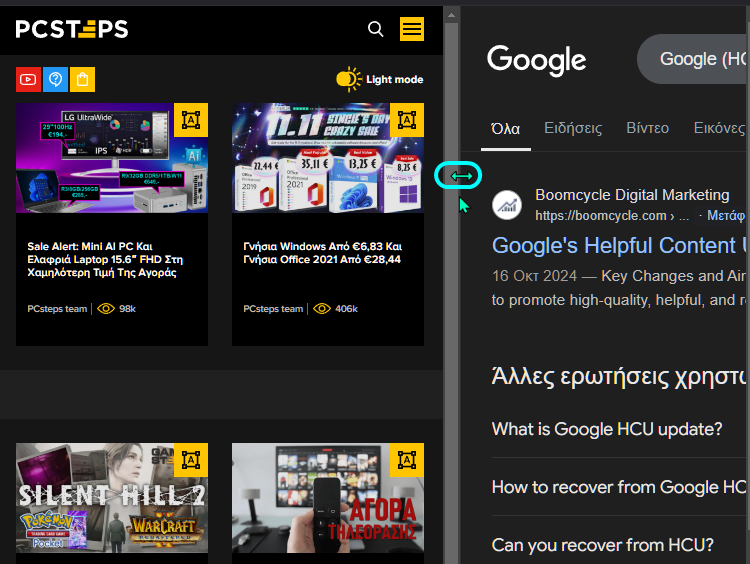Click the eye icon next to 406k
The height and width of the screenshot is (564, 750).
point(322,309)
